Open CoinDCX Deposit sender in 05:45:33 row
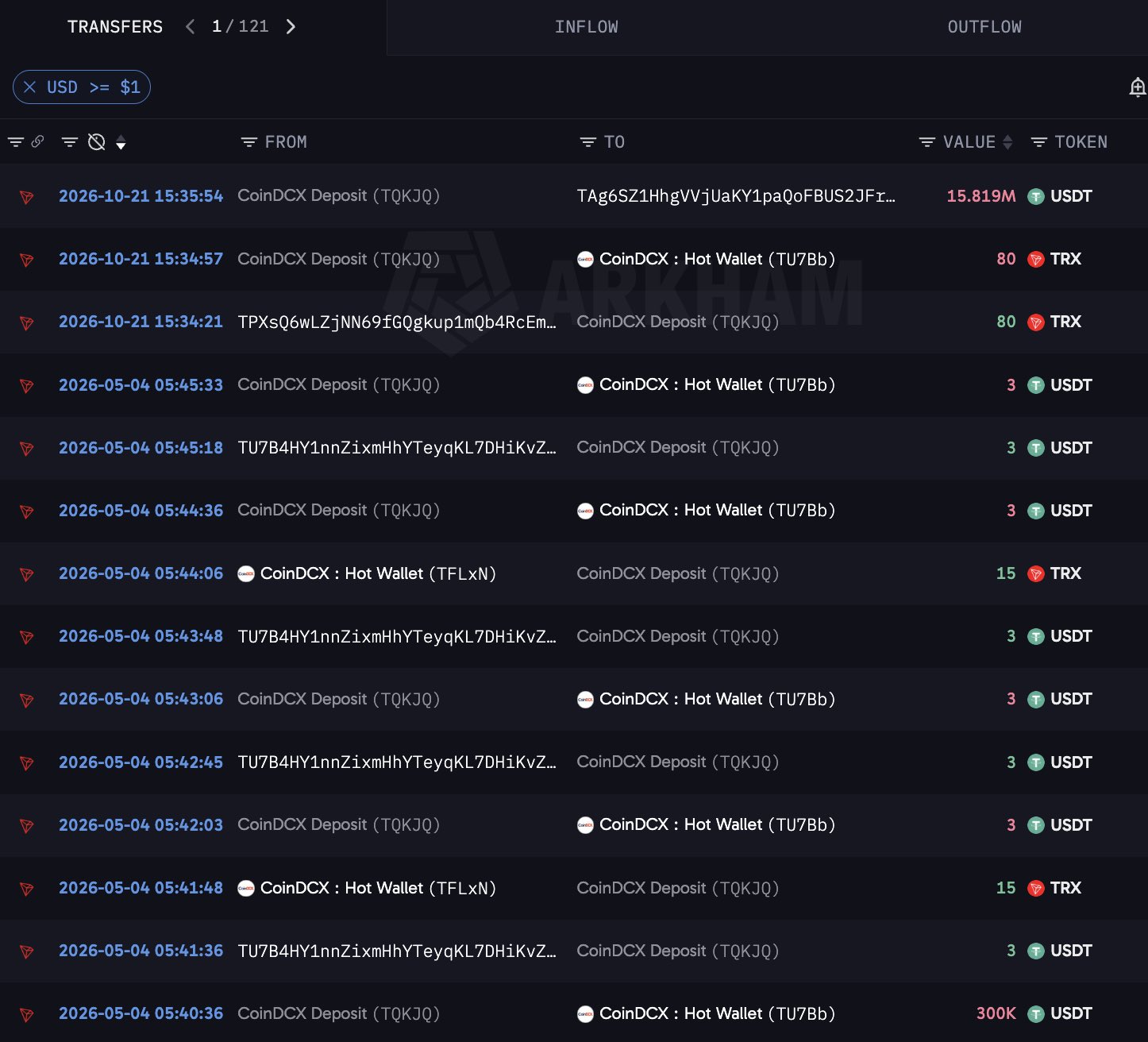Screen dimensions: 1148x1042 click(x=339, y=384)
